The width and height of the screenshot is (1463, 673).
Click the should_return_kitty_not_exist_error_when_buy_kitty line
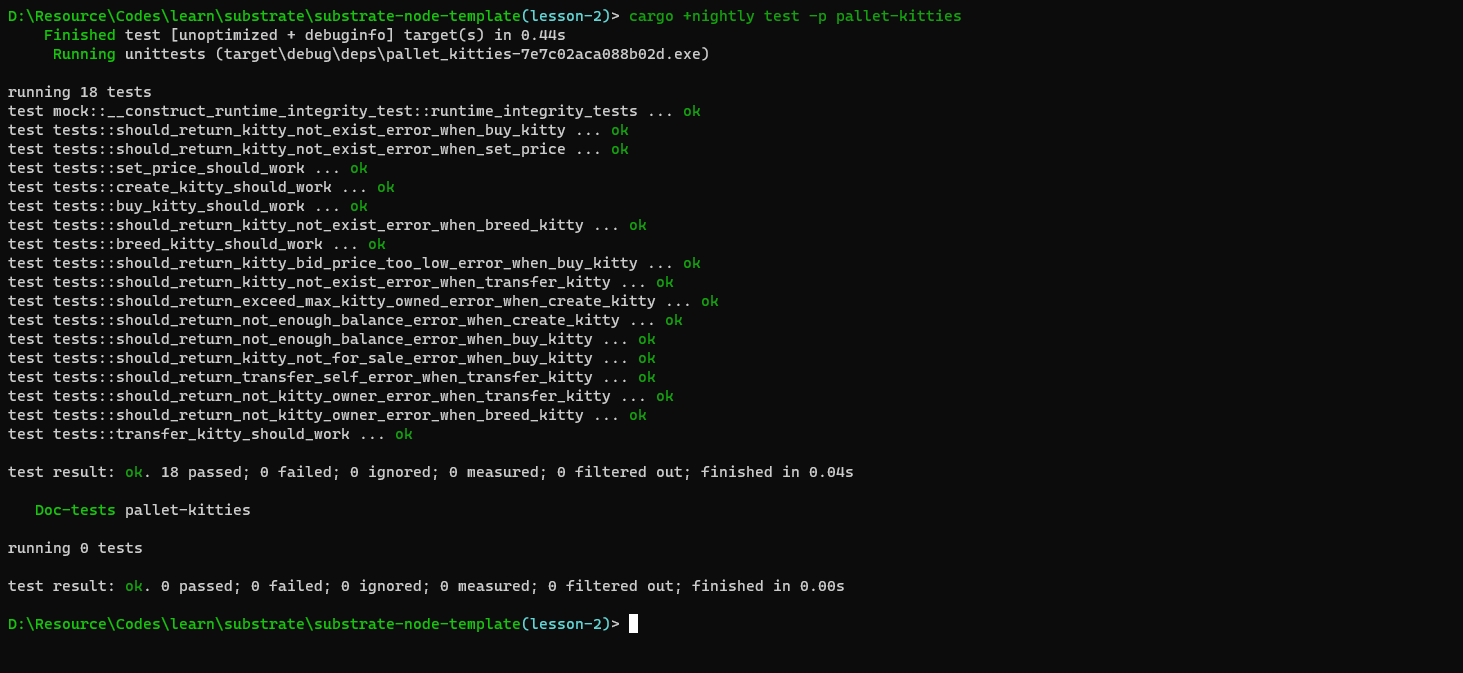318,130
